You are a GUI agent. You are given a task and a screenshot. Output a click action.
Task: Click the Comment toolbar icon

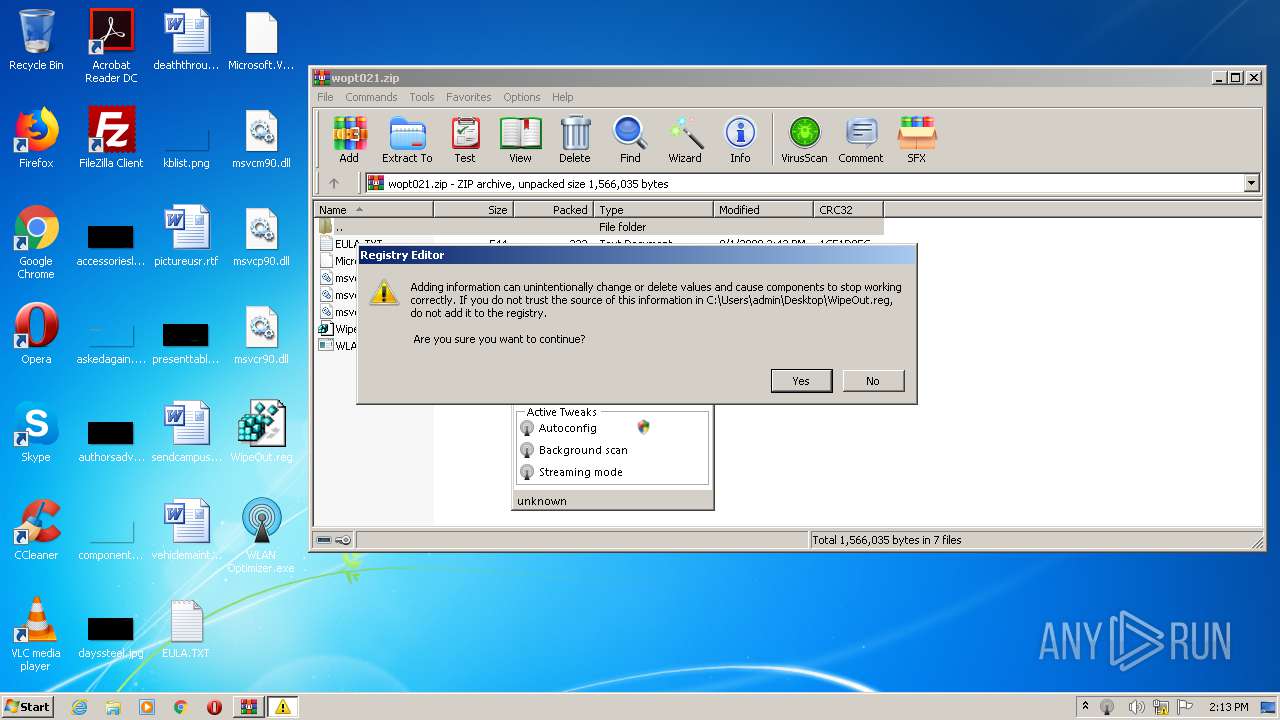point(861,140)
